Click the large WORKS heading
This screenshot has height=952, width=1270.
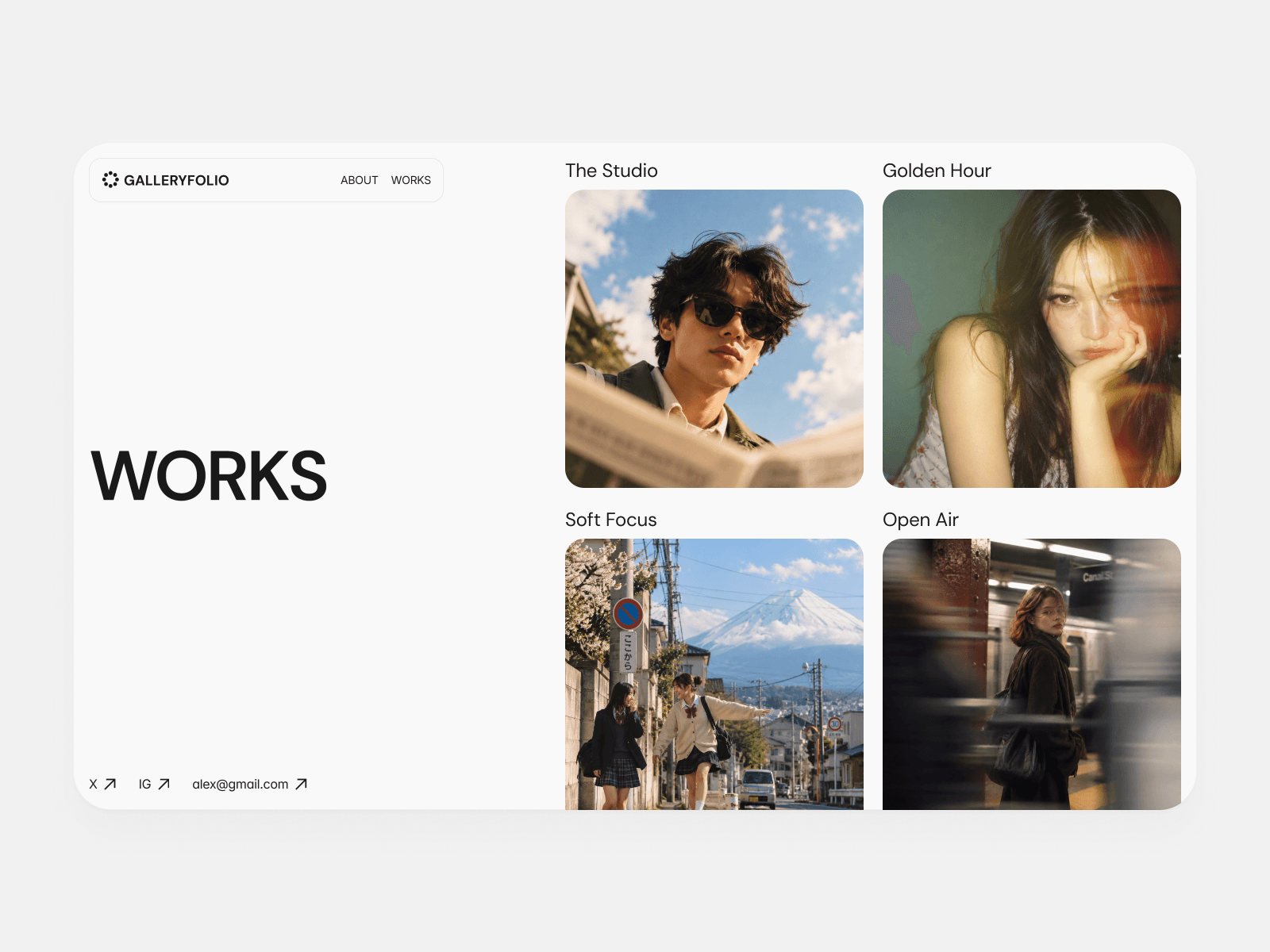coord(209,476)
